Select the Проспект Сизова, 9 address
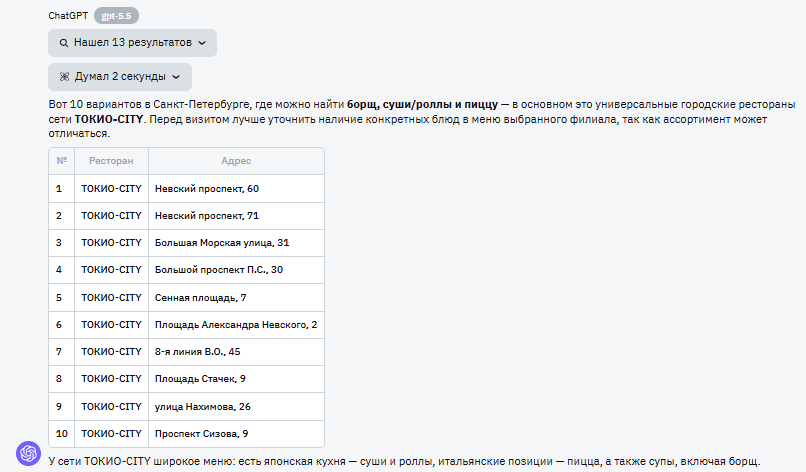Image resolution: width=806 pixels, height=472 pixels. tap(202, 434)
